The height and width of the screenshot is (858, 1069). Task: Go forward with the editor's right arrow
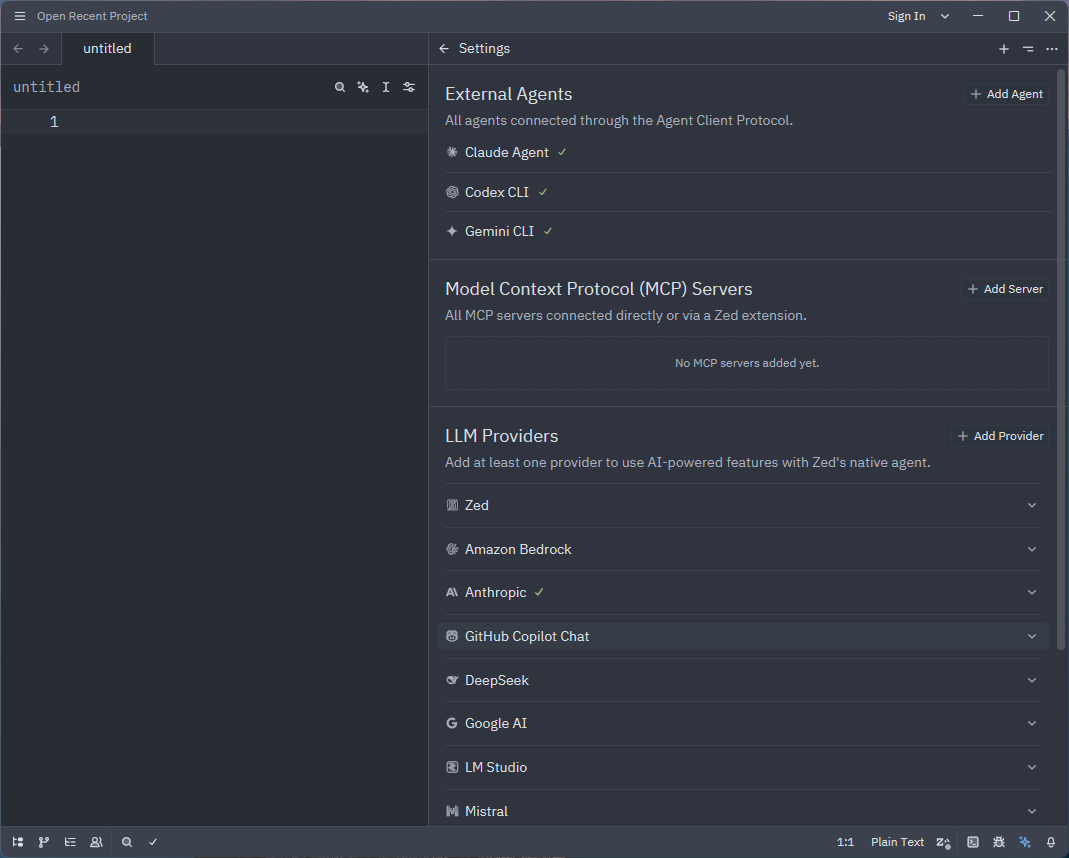[x=44, y=49]
